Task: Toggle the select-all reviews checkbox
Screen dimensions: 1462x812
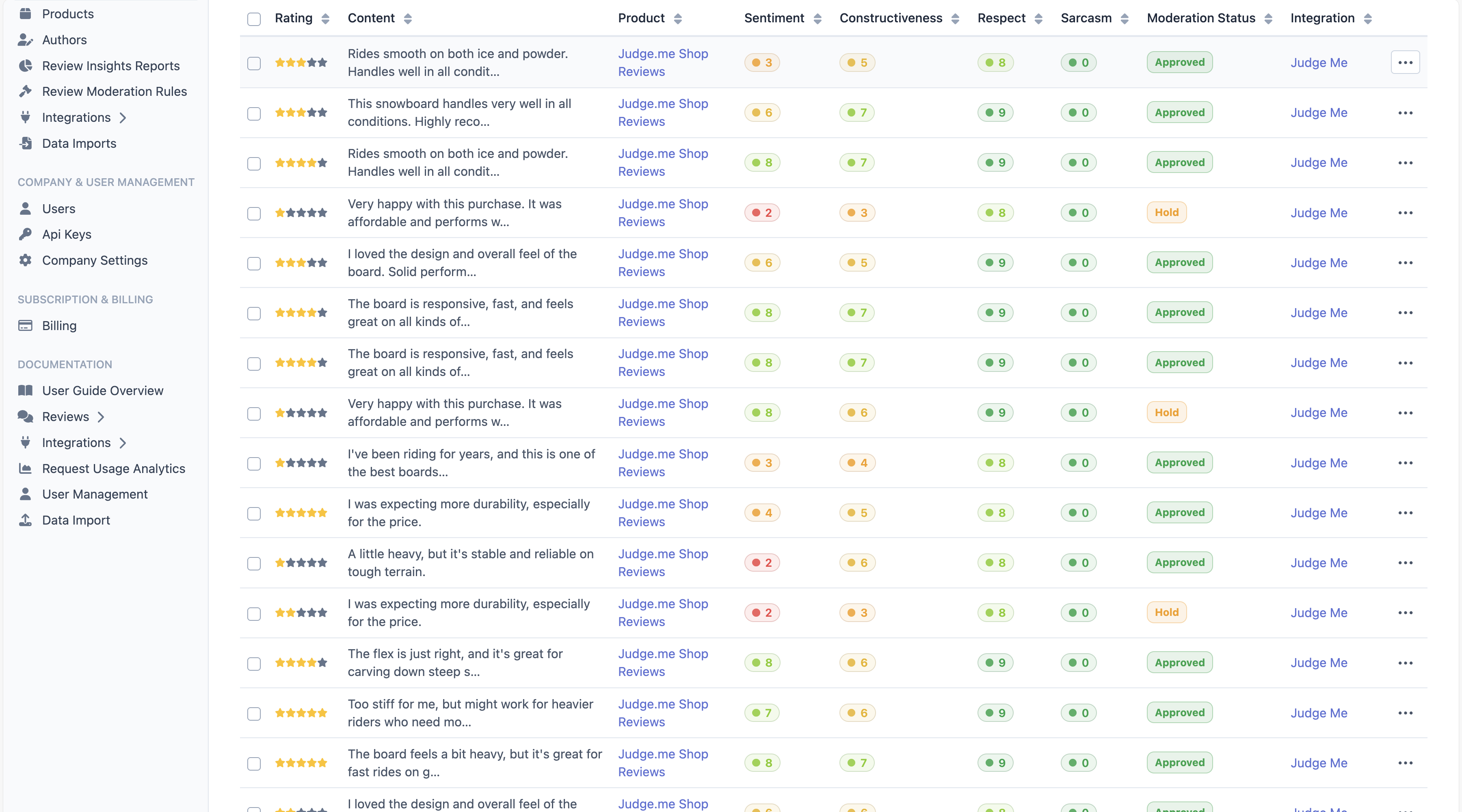Action: pyautogui.click(x=254, y=19)
